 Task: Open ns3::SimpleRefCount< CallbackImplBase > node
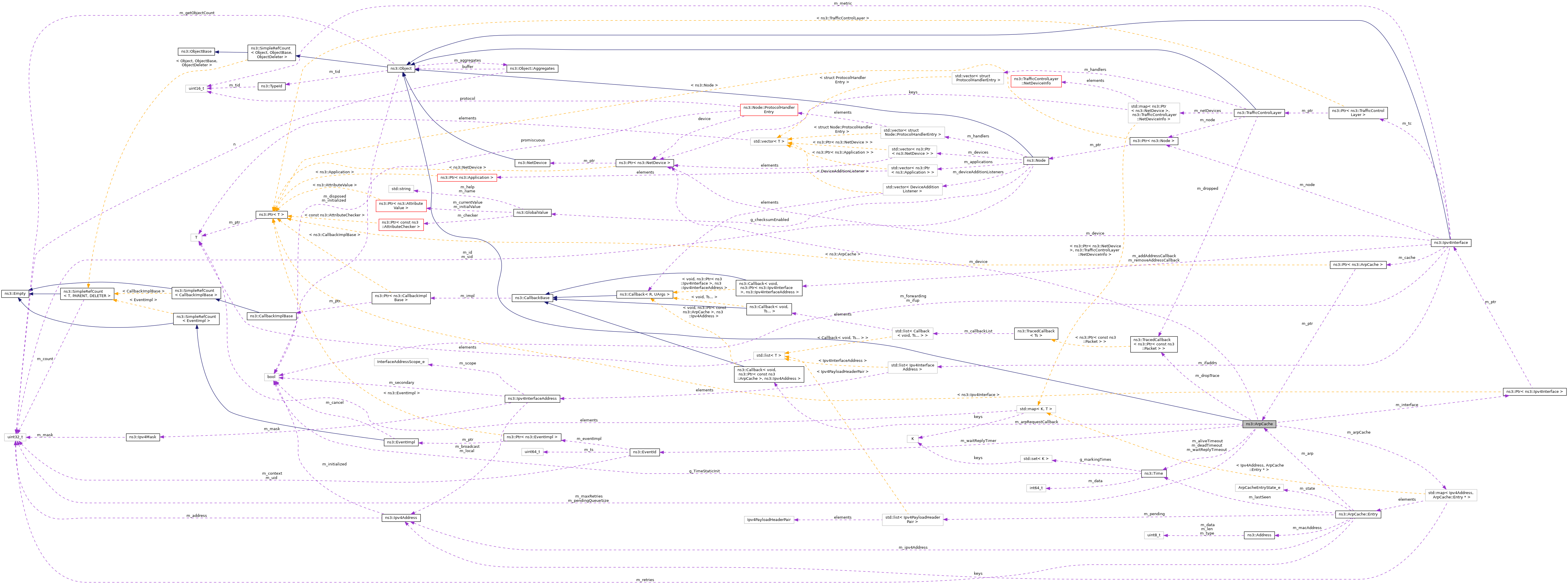(x=197, y=293)
